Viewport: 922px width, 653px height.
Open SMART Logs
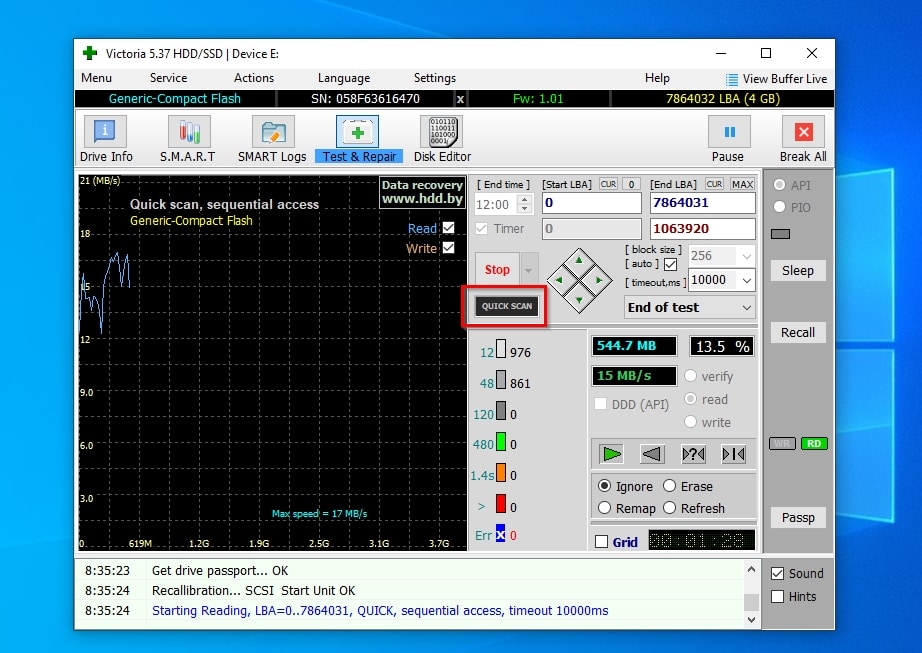[272, 139]
